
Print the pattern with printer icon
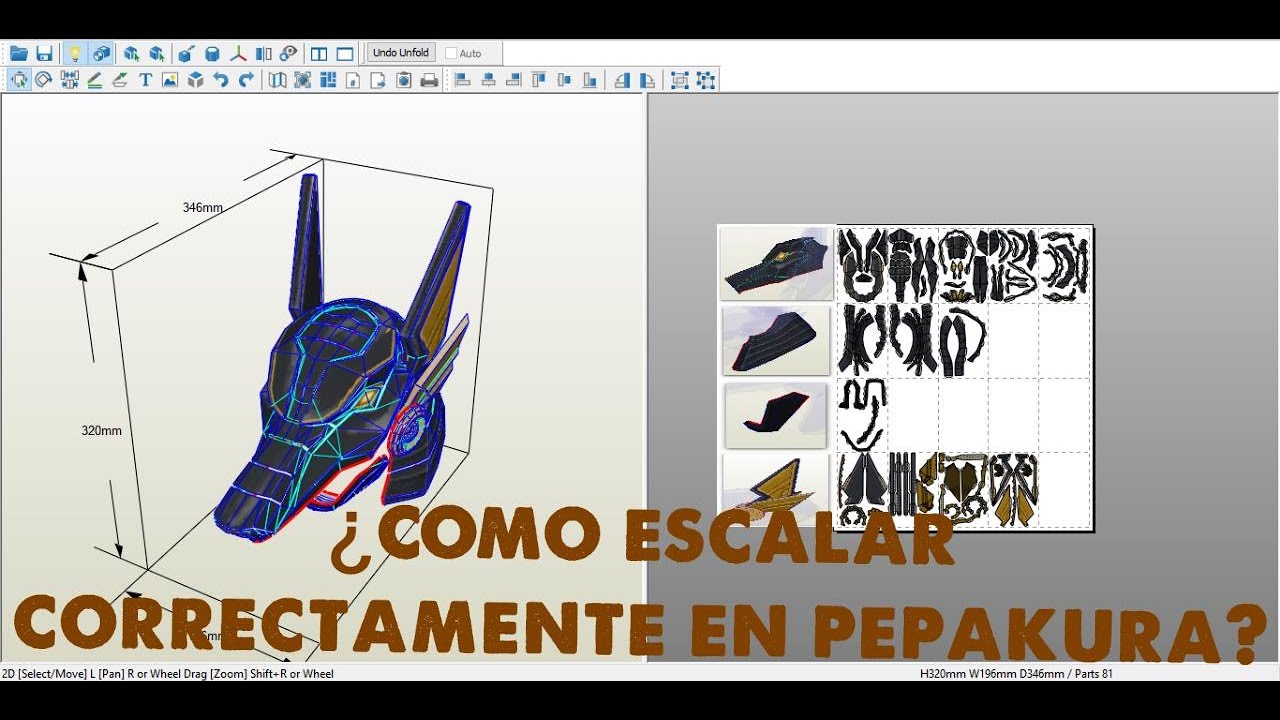click(430, 80)
